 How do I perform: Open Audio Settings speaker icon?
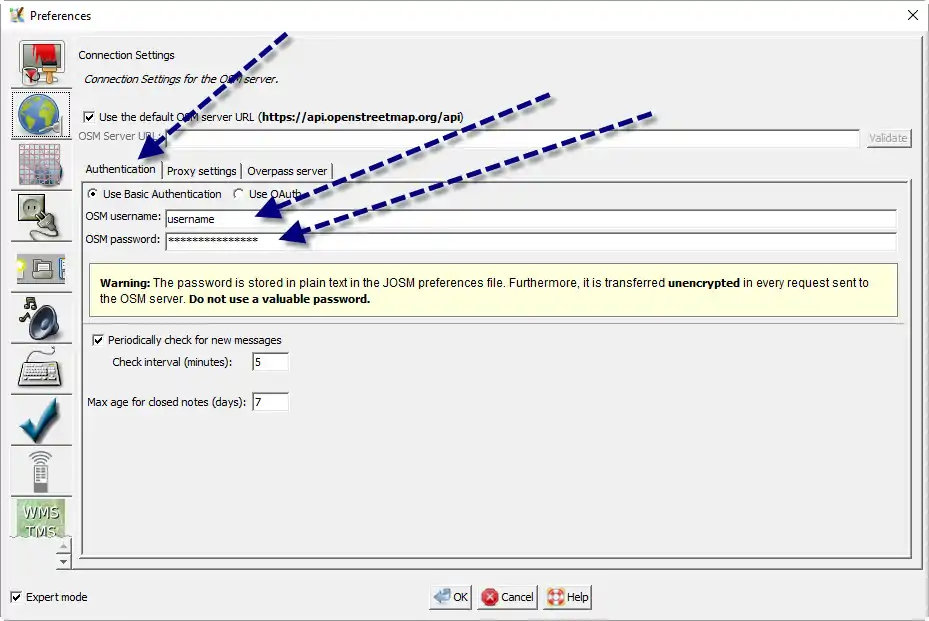pos(41,319)
